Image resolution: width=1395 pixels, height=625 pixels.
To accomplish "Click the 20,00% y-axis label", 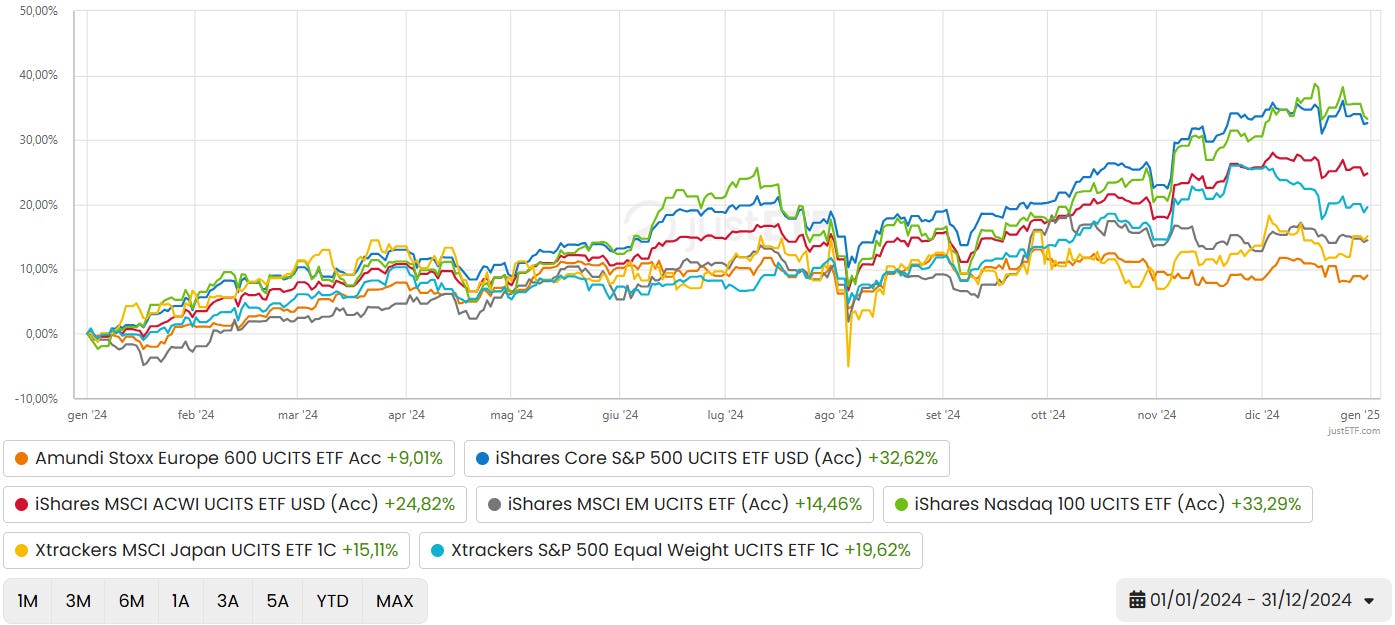I will (x=39, y=205).
